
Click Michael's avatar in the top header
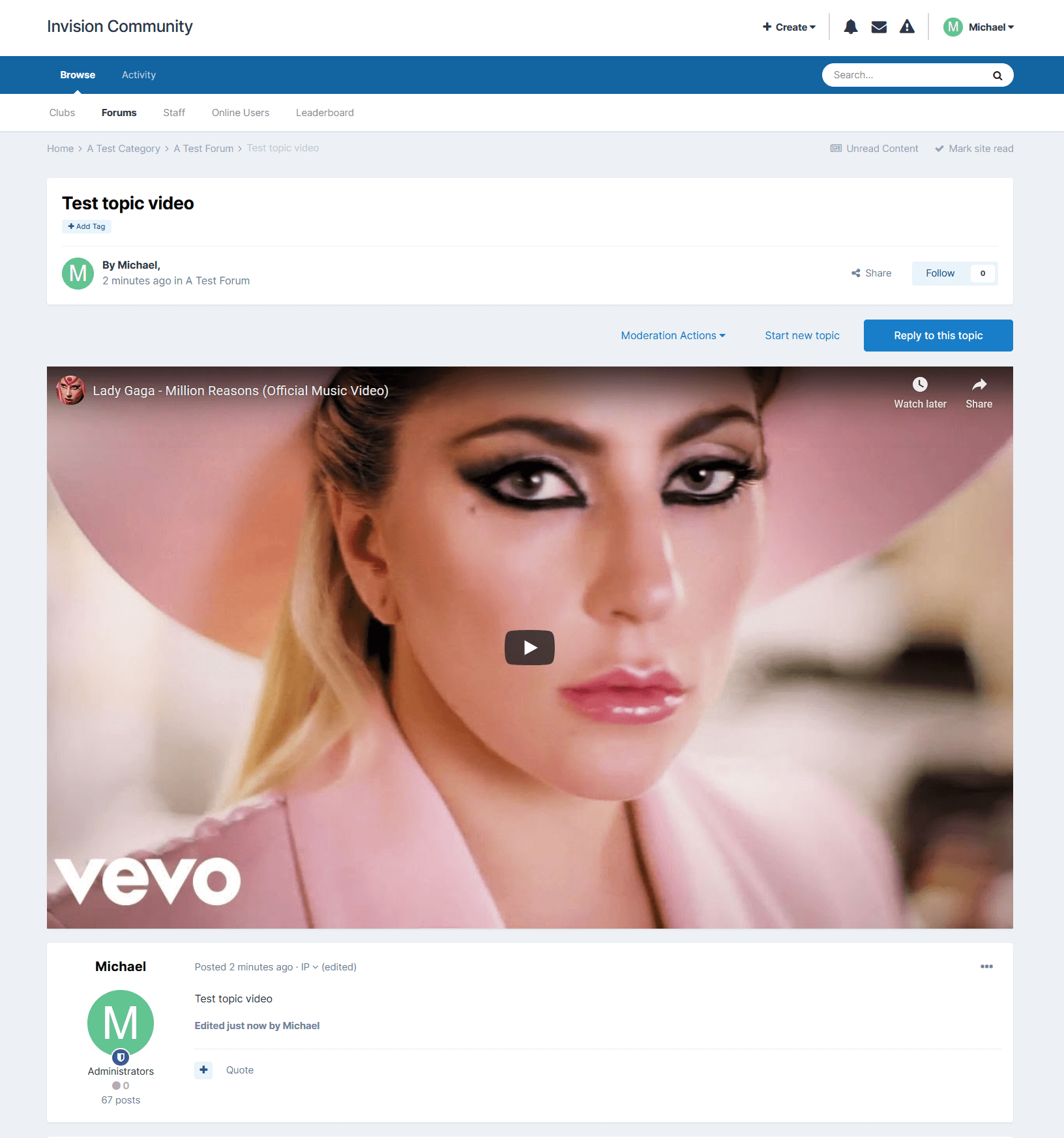point(953,27)
